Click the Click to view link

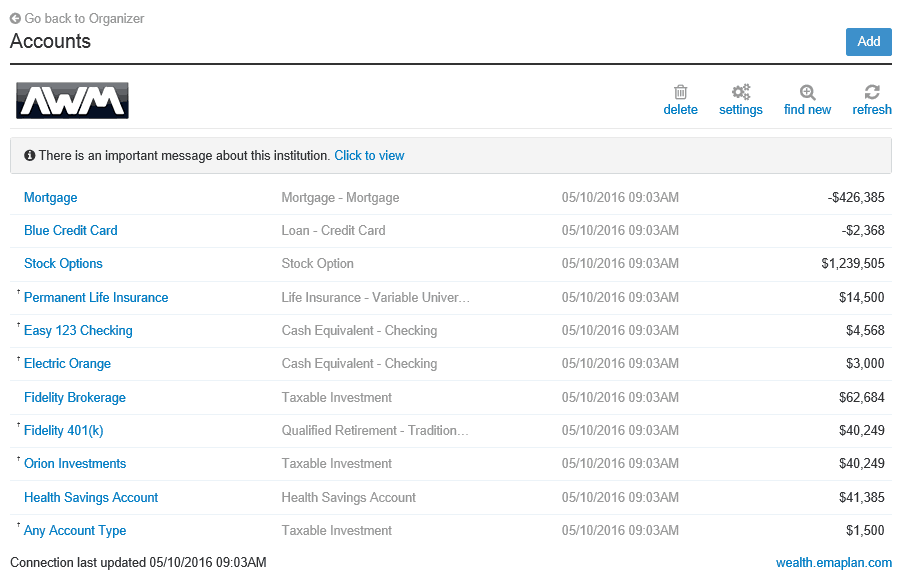[369, 155]
